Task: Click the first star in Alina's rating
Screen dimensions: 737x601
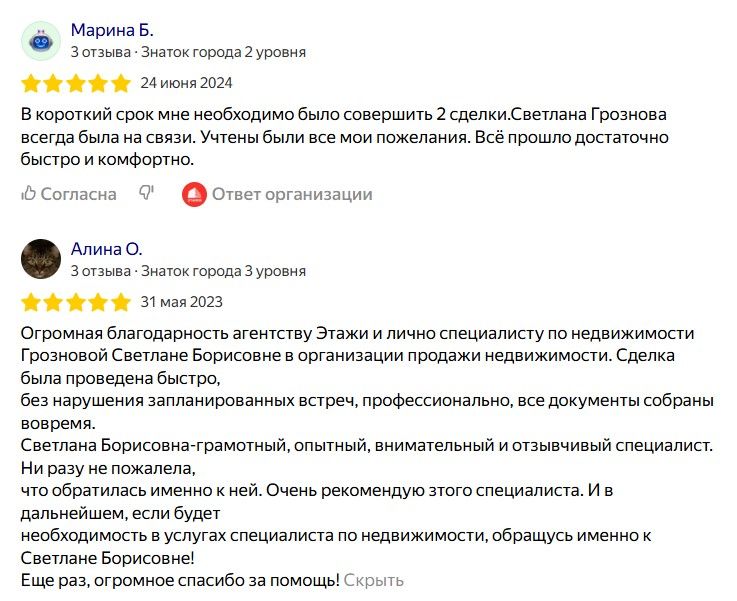Action: pyautogui.click(x=31, y=302)
